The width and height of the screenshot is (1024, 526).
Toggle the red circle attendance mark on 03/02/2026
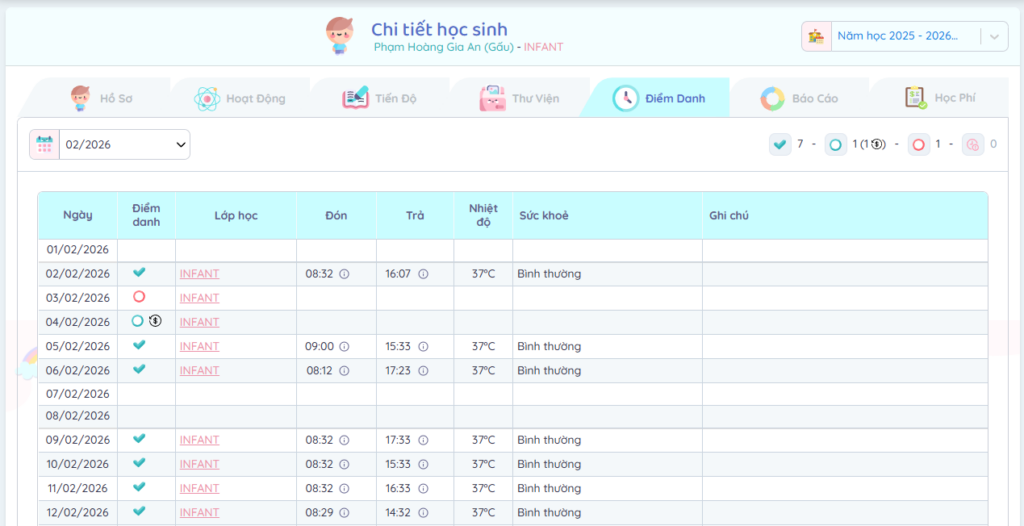[x=139, y=297]
